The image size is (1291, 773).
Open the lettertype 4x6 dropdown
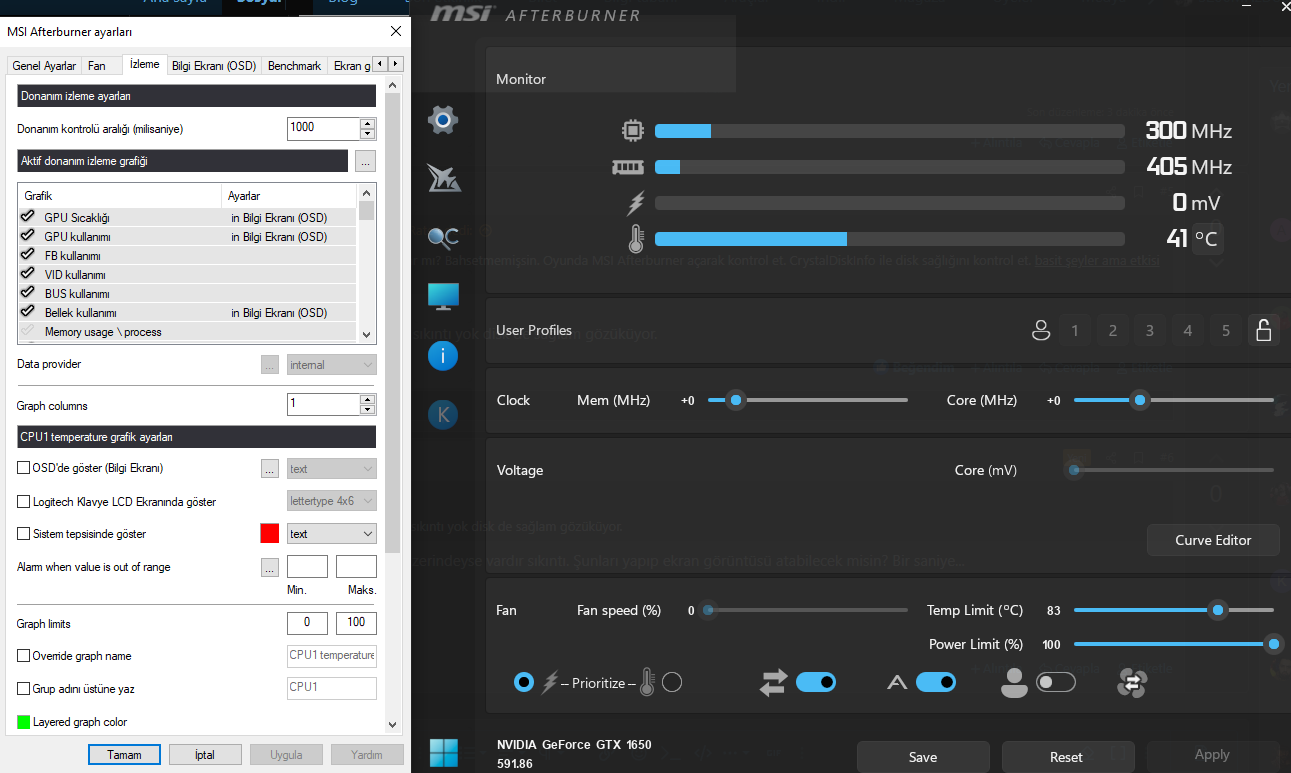331,501
